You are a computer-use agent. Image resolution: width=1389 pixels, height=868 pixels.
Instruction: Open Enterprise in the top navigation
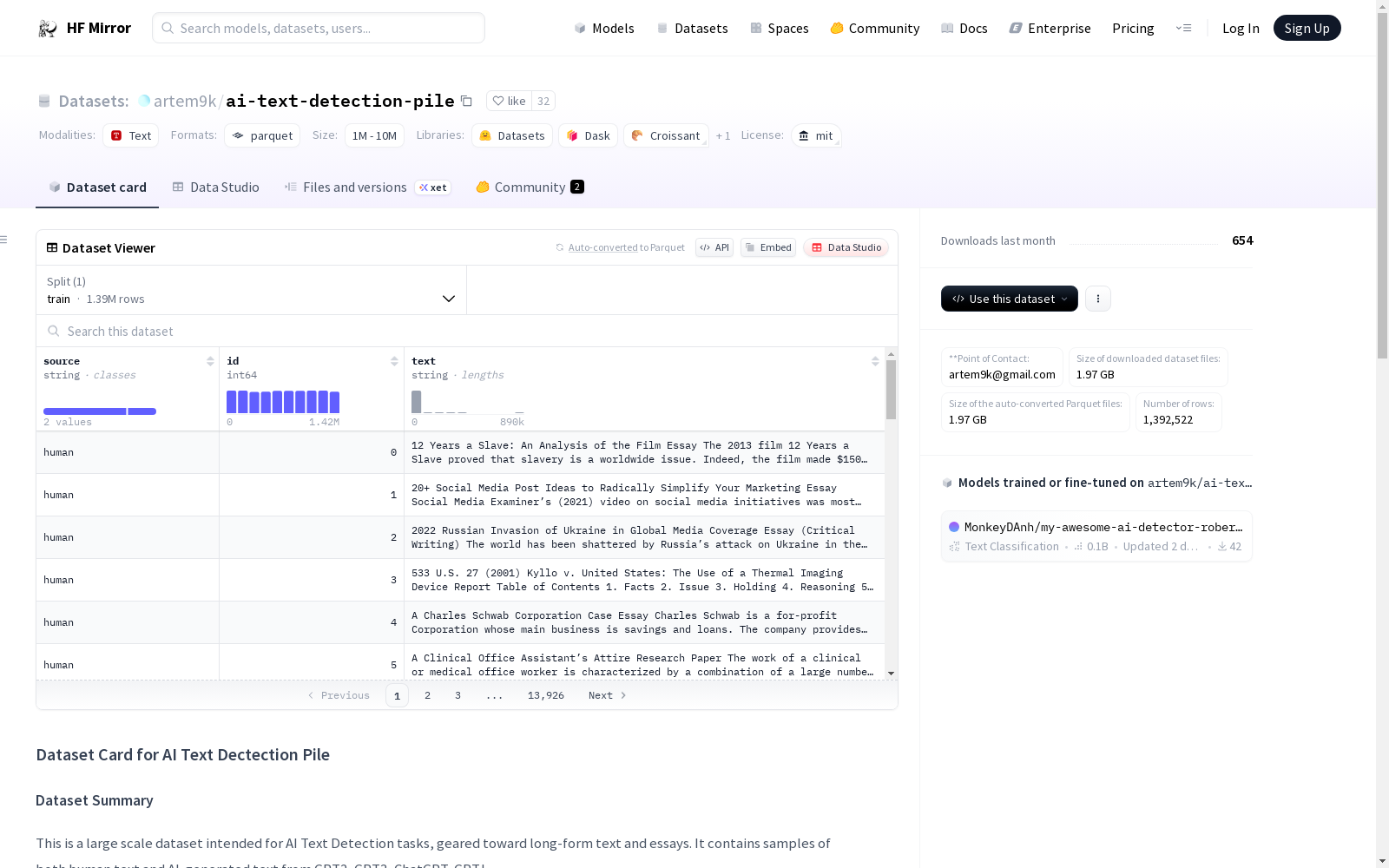coord(1050,29)
